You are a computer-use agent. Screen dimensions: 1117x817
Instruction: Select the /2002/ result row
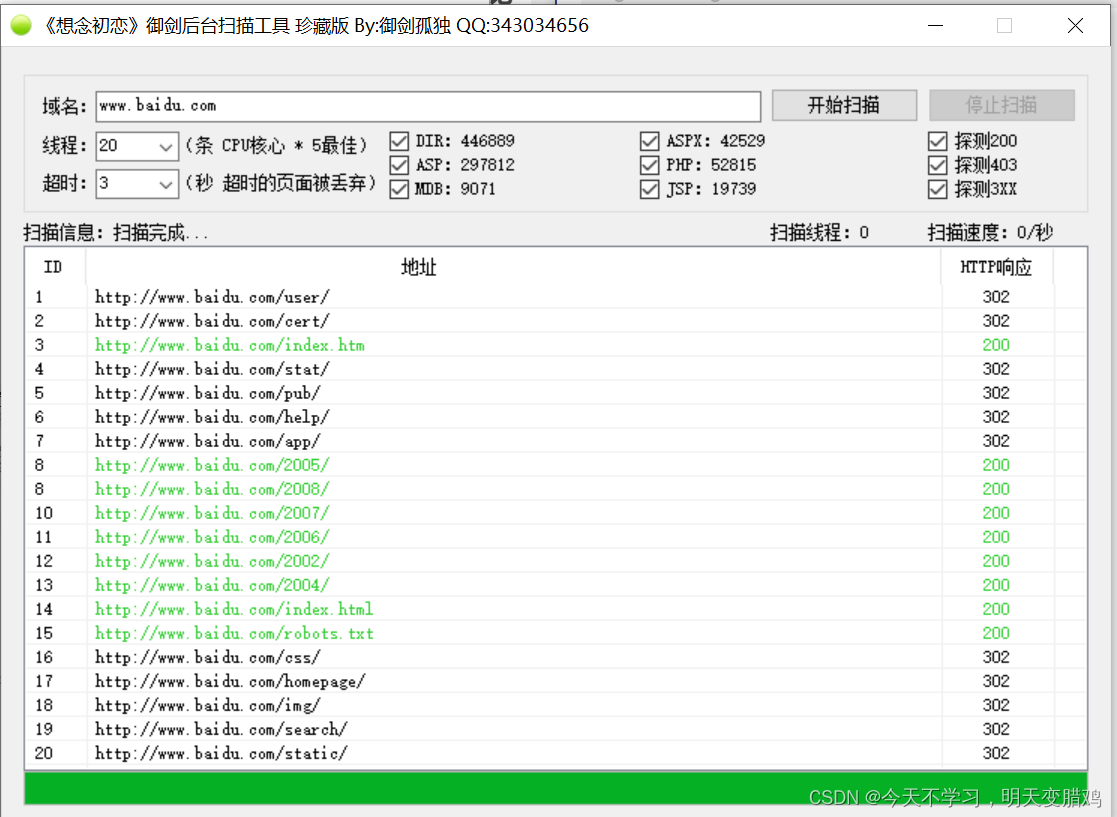556,561
